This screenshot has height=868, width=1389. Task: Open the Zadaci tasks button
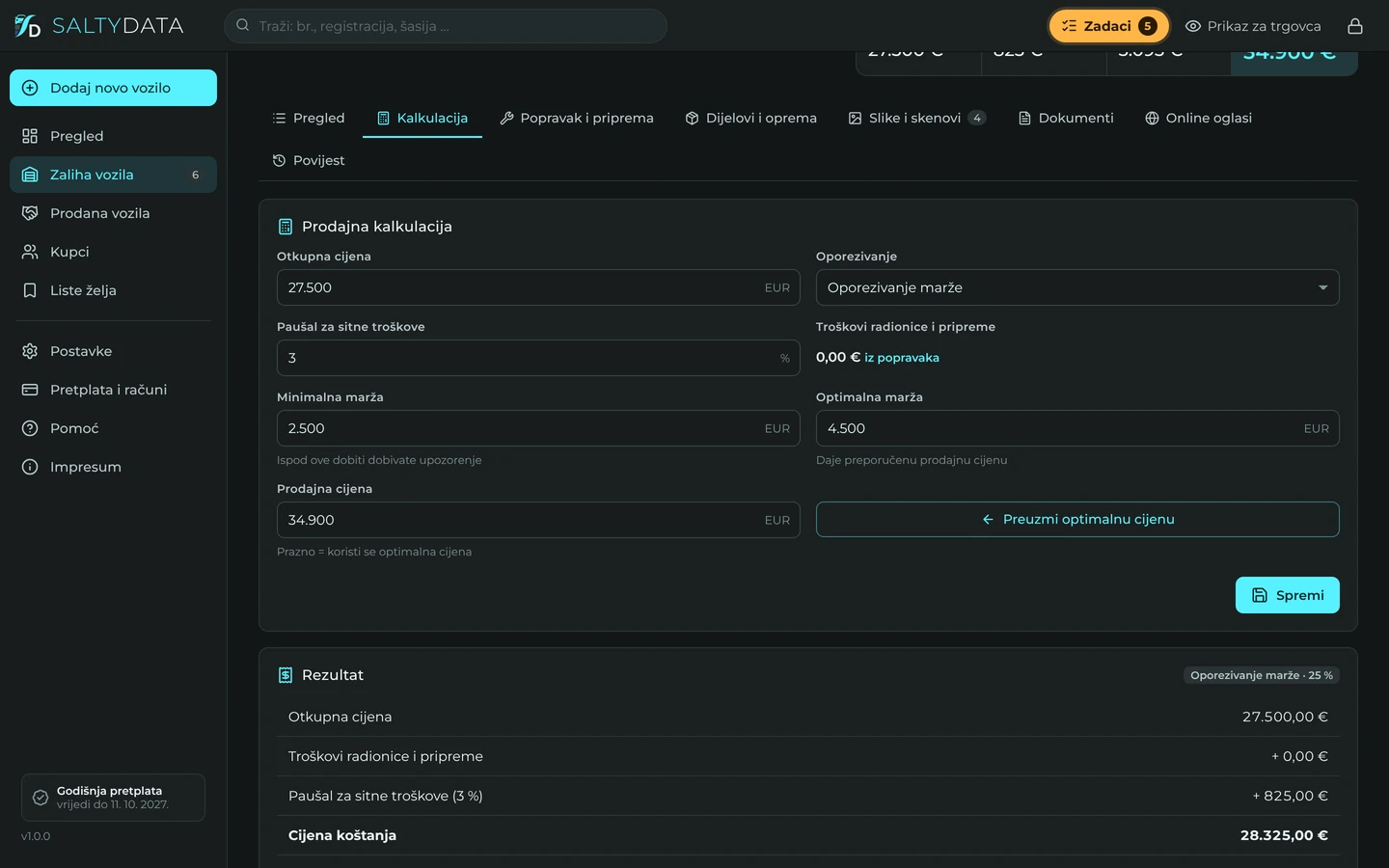point(1109,26)
